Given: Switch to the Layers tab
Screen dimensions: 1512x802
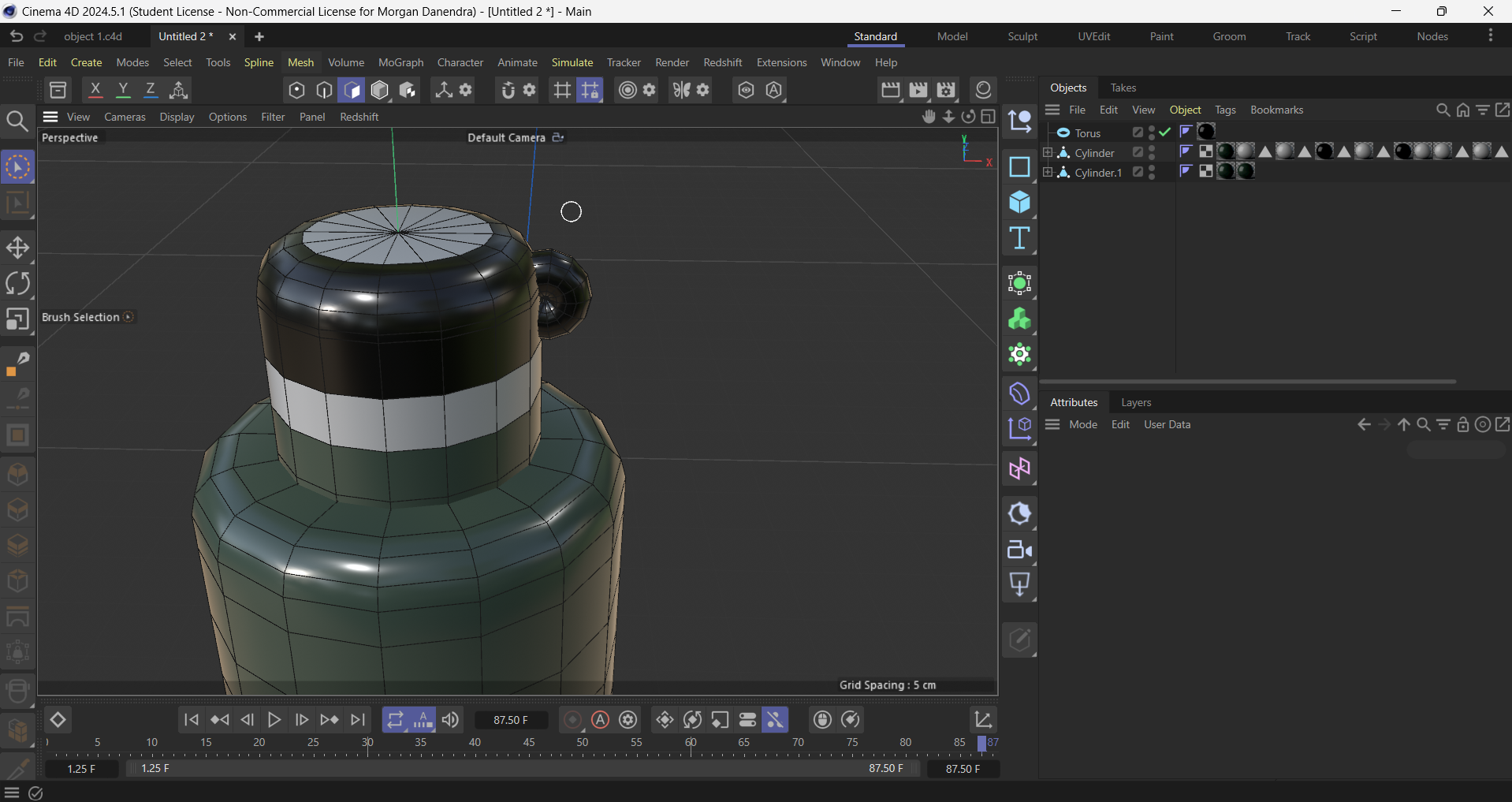Looking at the screenshot, I should (x=1135, y=402).
